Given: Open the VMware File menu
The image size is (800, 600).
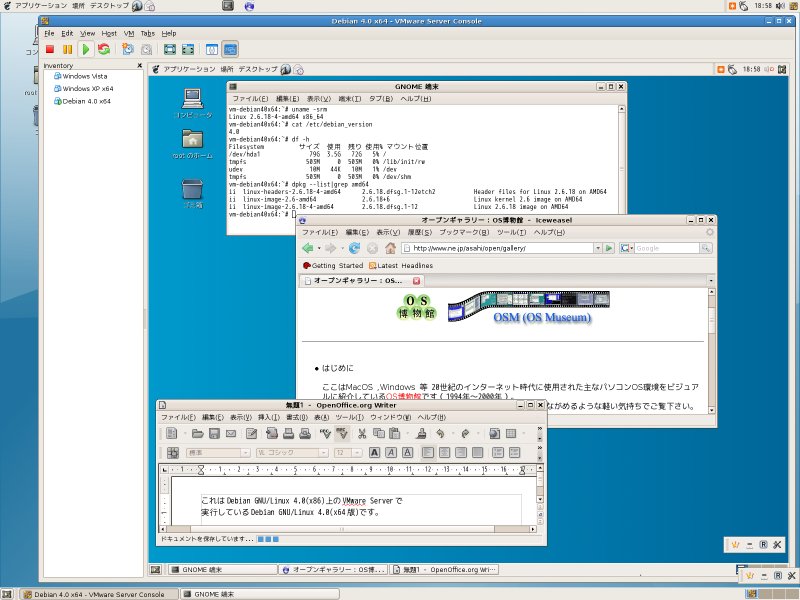Looking at the screenshot, I should [x=49, y=33].
